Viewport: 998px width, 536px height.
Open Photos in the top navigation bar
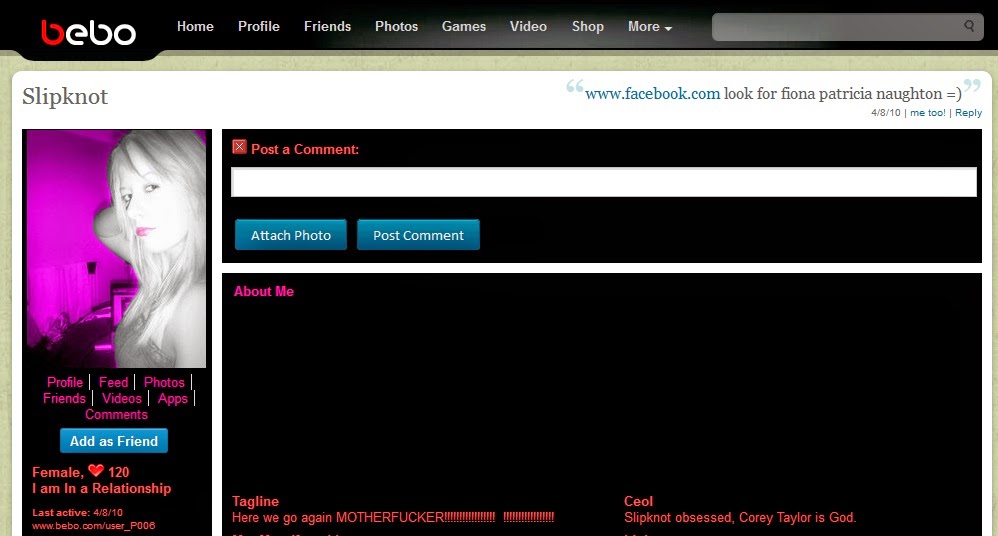397,27
